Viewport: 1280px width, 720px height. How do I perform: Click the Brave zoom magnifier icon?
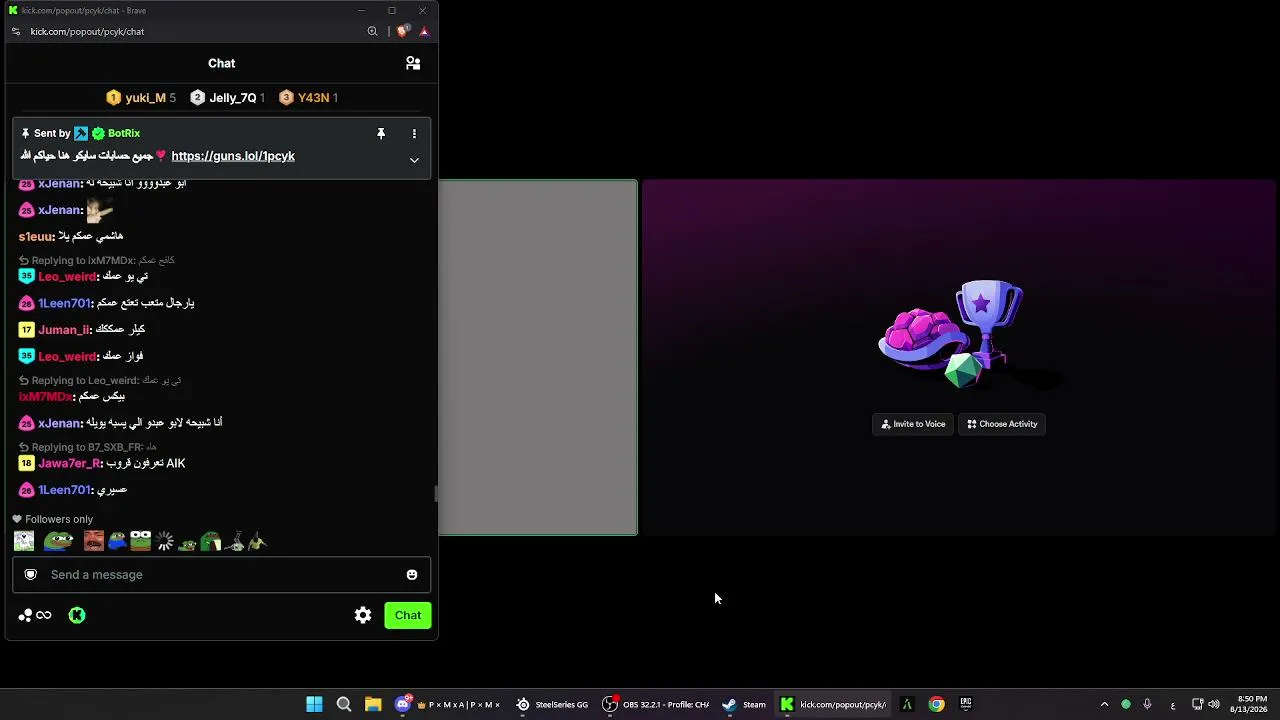[372, 31]
